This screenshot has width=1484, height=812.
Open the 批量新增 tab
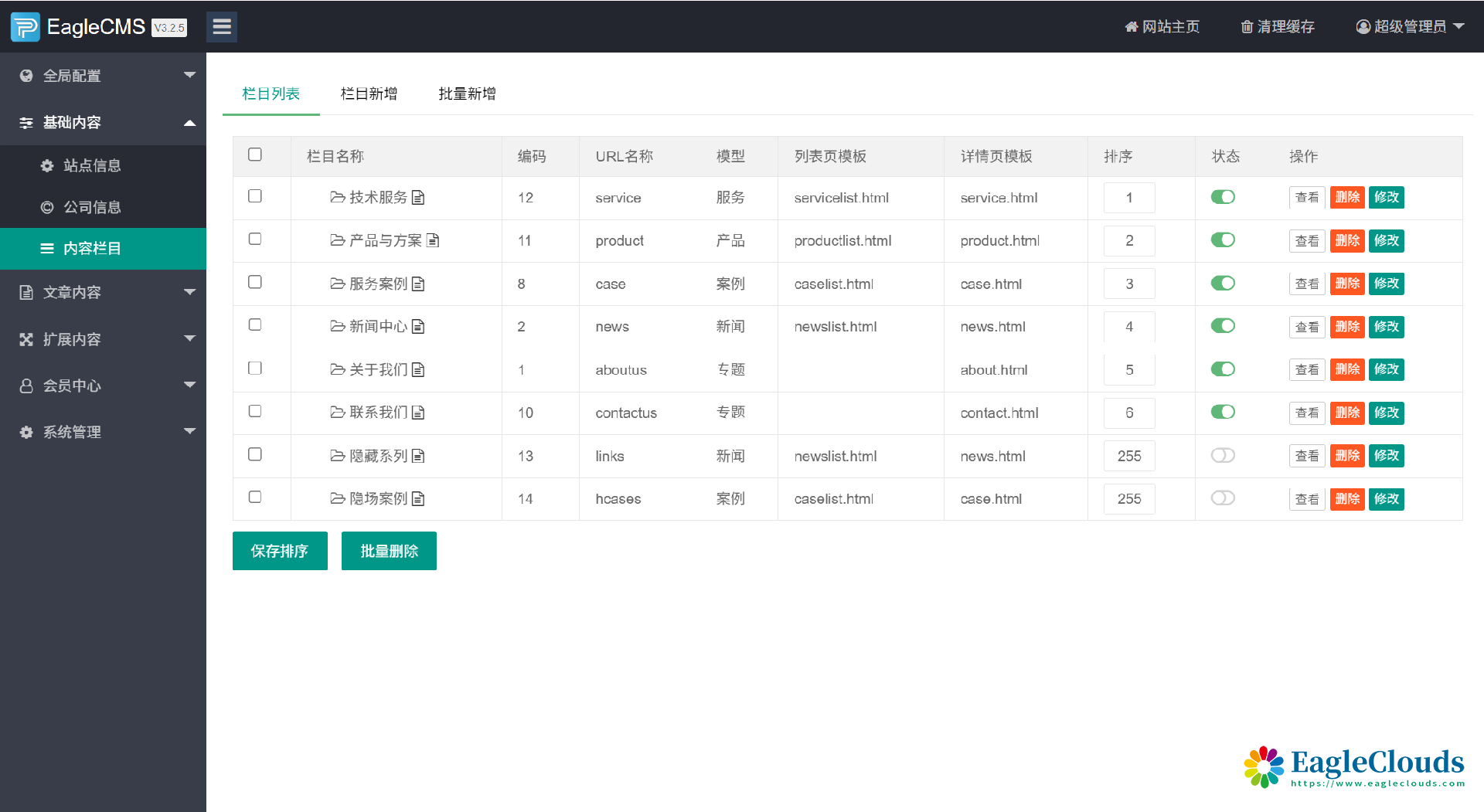tap(467, 93)
